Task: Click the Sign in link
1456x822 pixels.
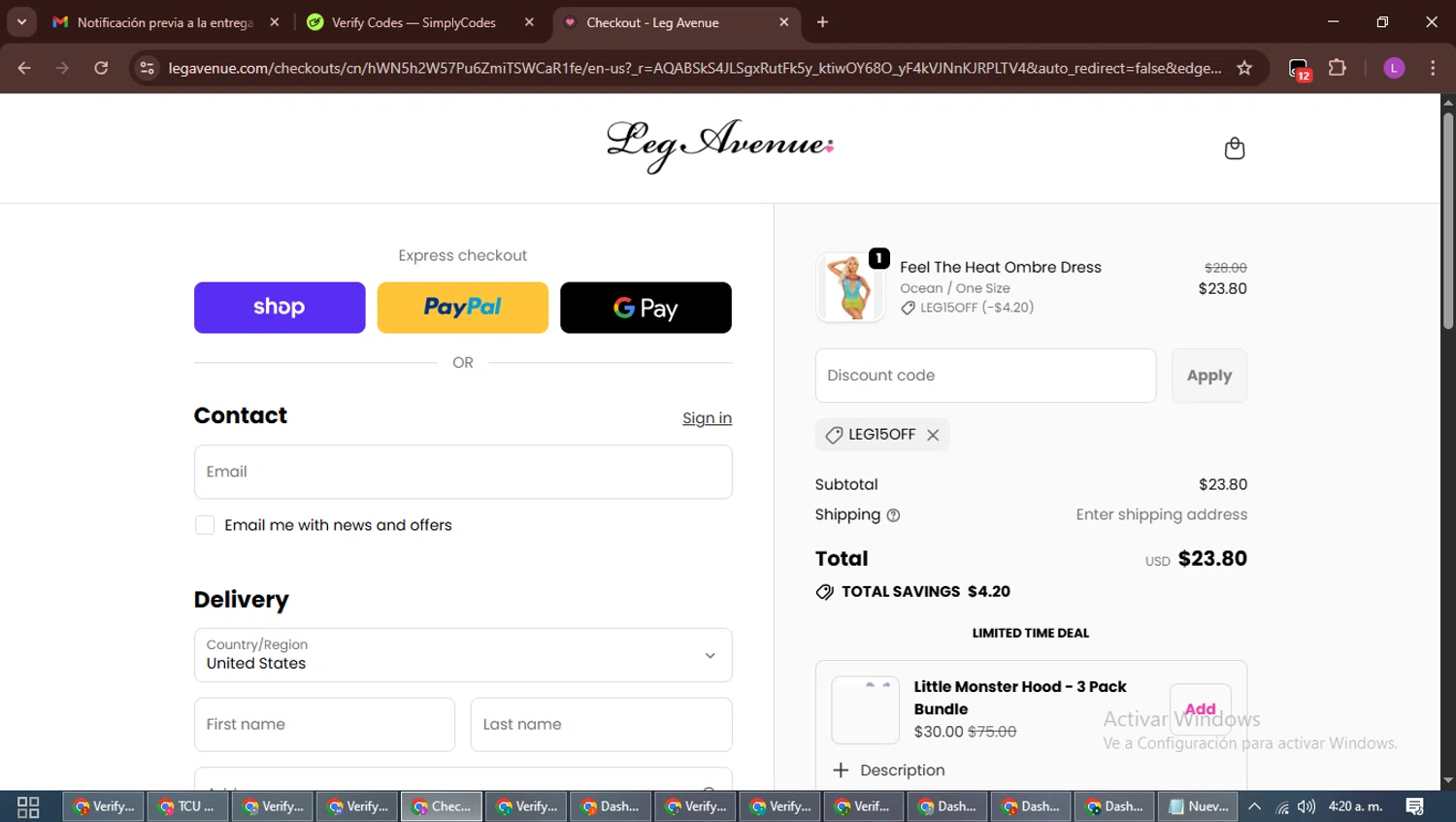Action: point(707,418)
